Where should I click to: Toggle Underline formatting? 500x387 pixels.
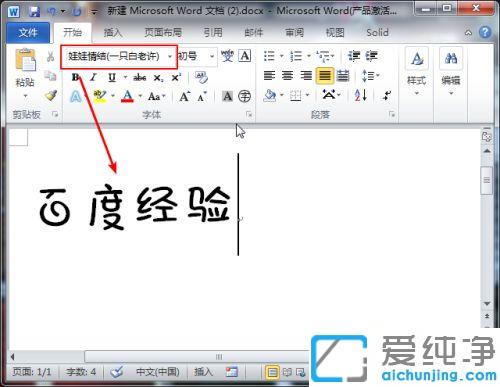click(112, 78)
